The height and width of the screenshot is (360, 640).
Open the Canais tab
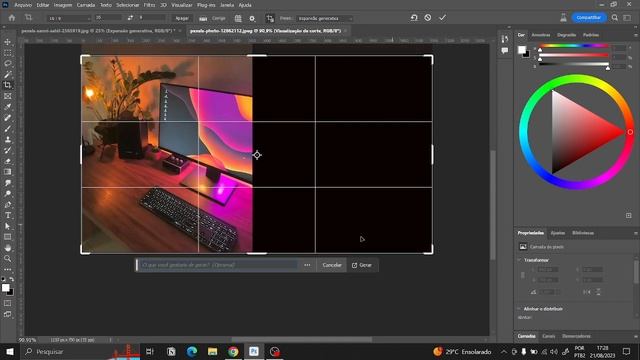point(548,336)
